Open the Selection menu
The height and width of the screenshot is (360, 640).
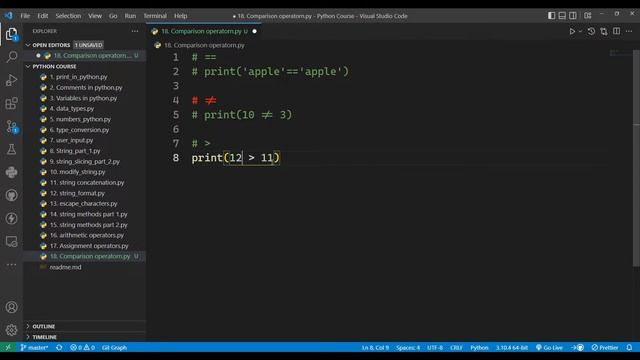(68, 16)
